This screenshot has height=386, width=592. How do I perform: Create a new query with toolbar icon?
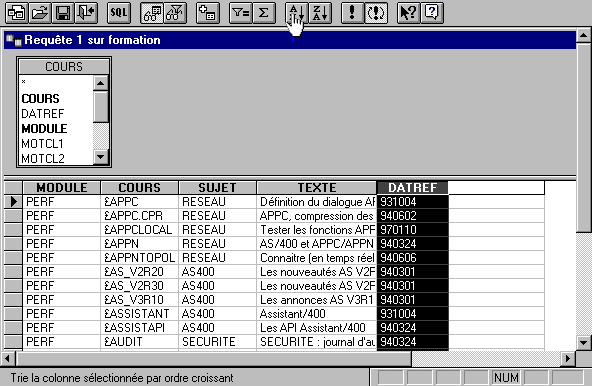(17, 13)
